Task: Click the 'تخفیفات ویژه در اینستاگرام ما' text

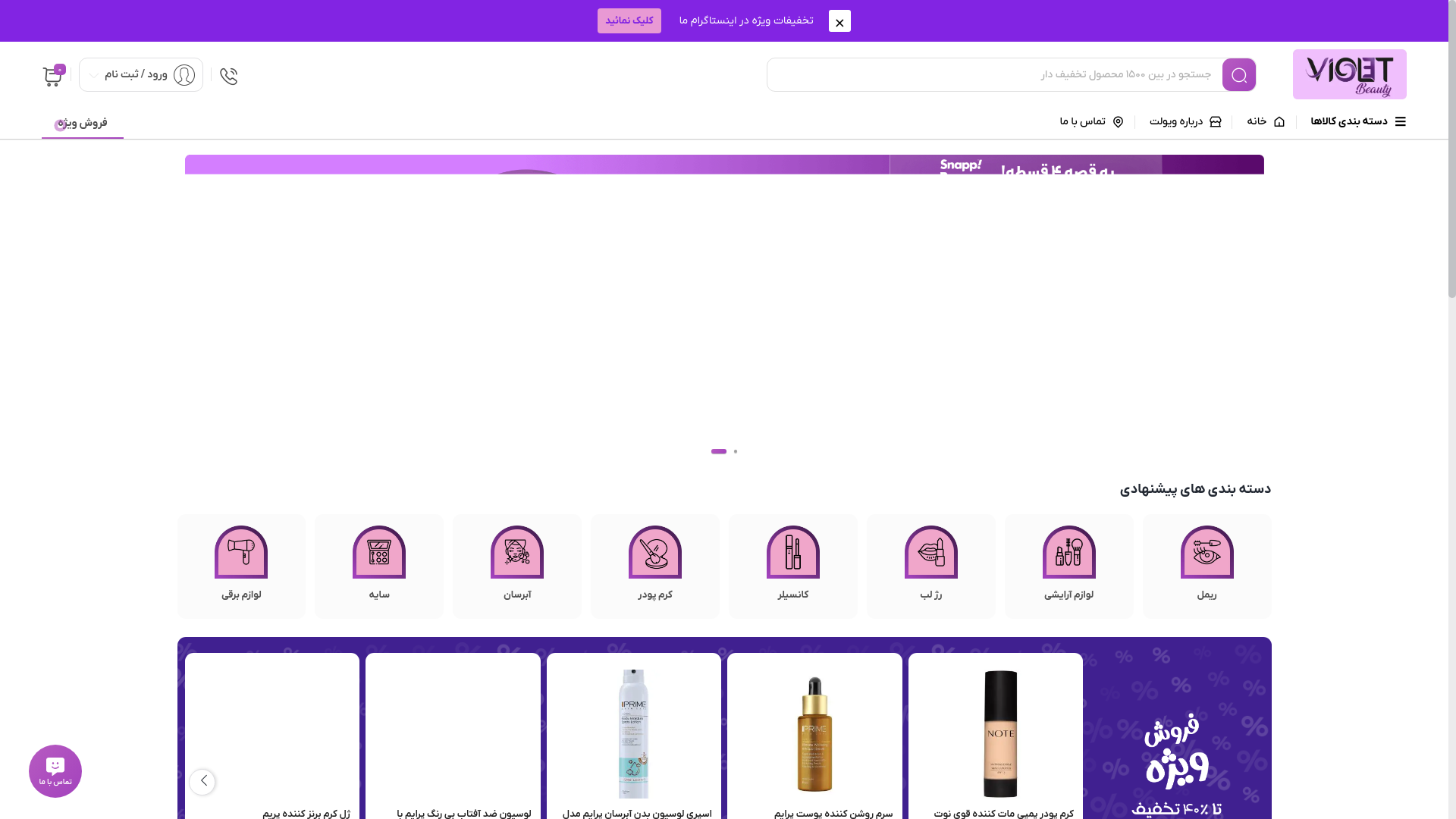Action: pyautogui.click(x=746, y=21)
